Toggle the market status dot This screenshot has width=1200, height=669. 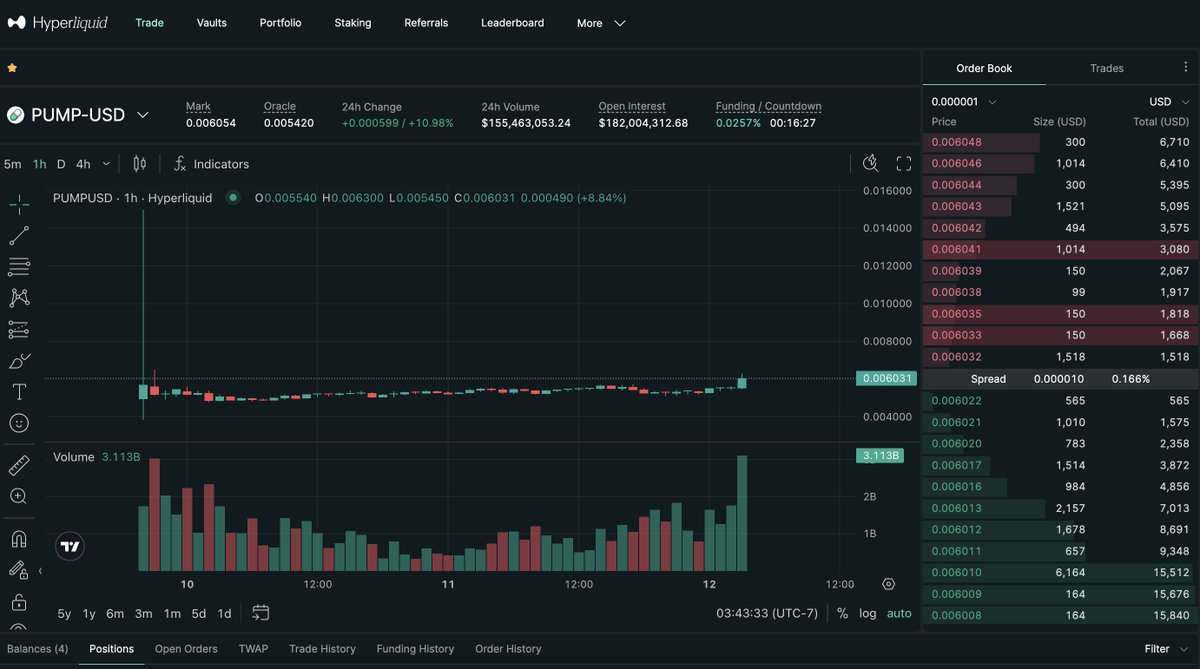[233, 198]
